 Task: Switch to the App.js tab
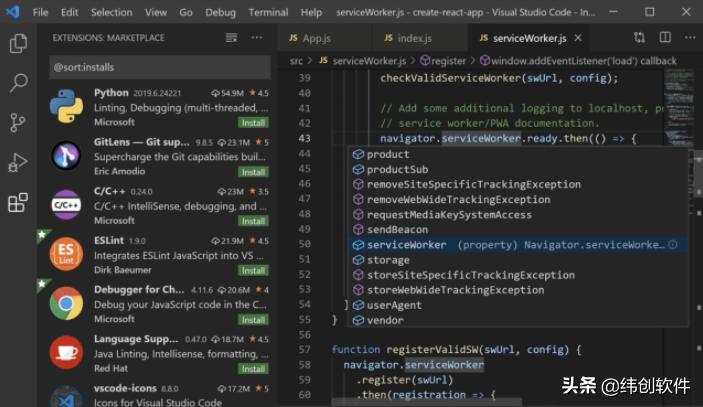click(x=316, y=38)
